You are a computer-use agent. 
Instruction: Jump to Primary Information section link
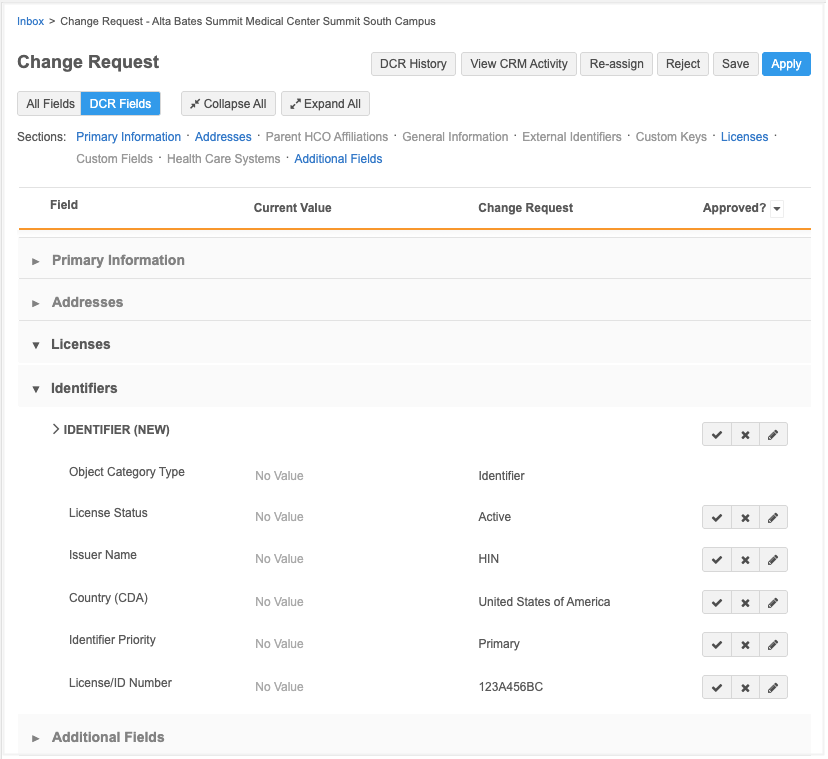coord(128,137)
